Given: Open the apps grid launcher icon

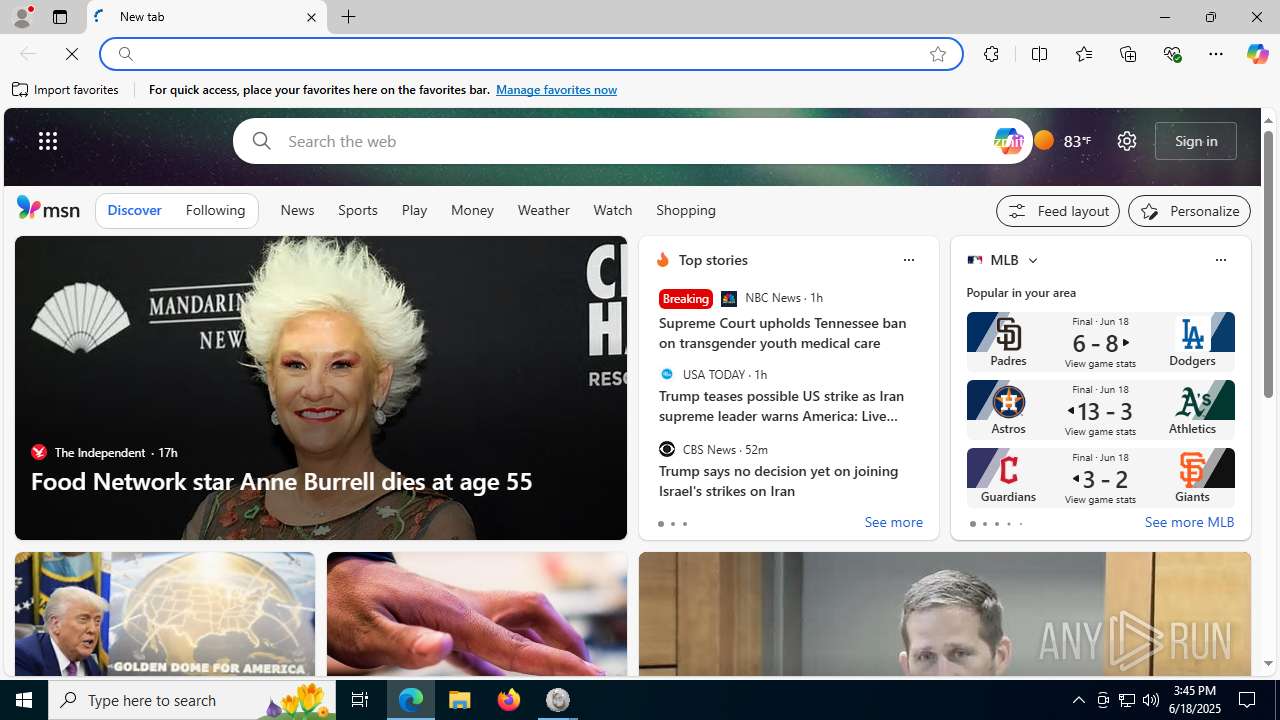Looking at the screenshot, I should point(48,141).
